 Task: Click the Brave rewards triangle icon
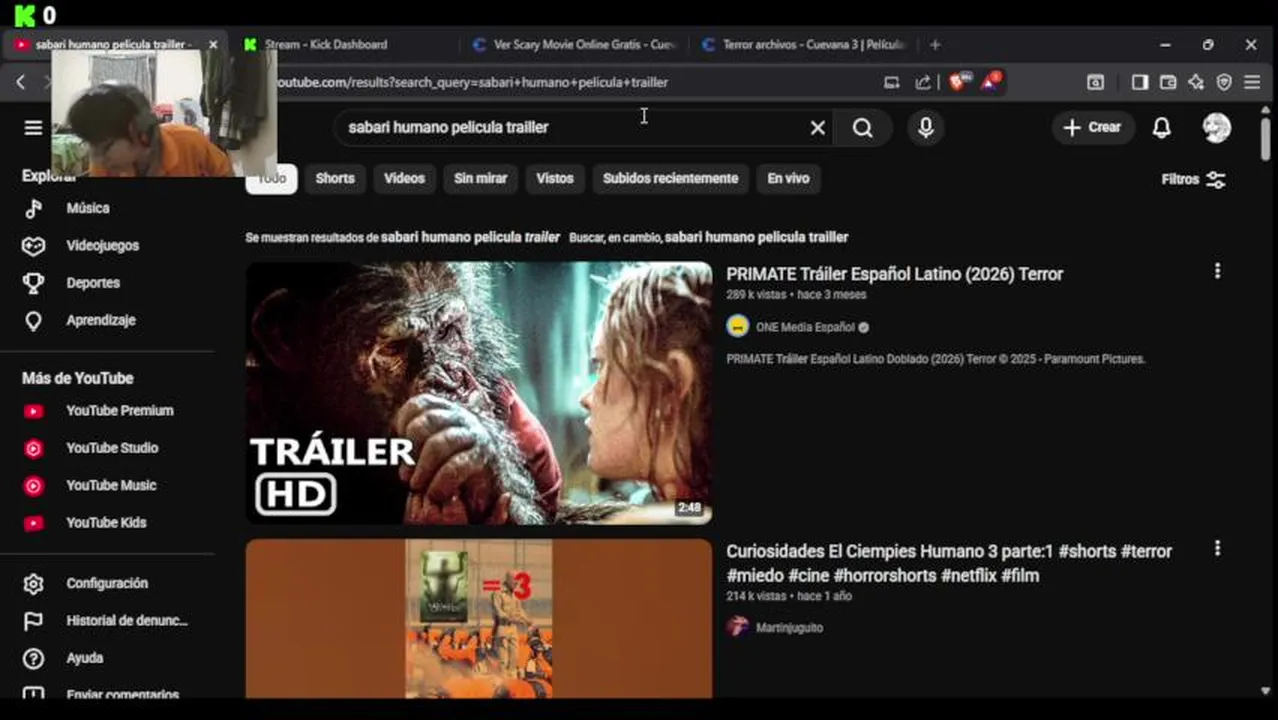[x=990, y=81]
